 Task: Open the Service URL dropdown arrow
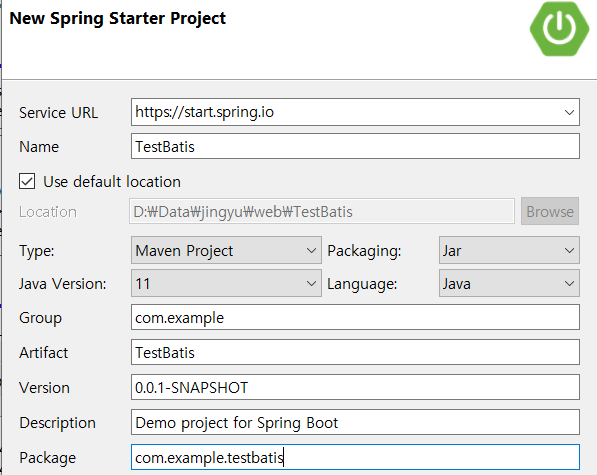tap(569, 112)
